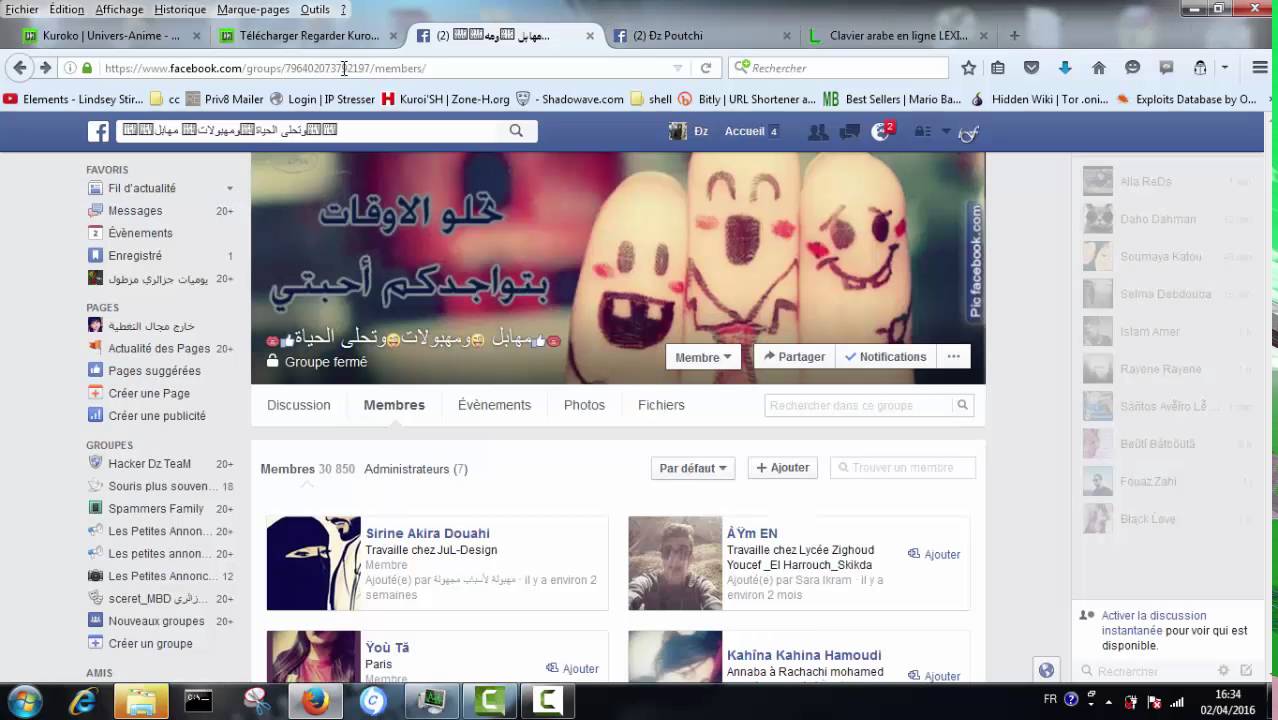
Task: Click Créer un groupe in sidebar
Action: click(x=150, y=644)
